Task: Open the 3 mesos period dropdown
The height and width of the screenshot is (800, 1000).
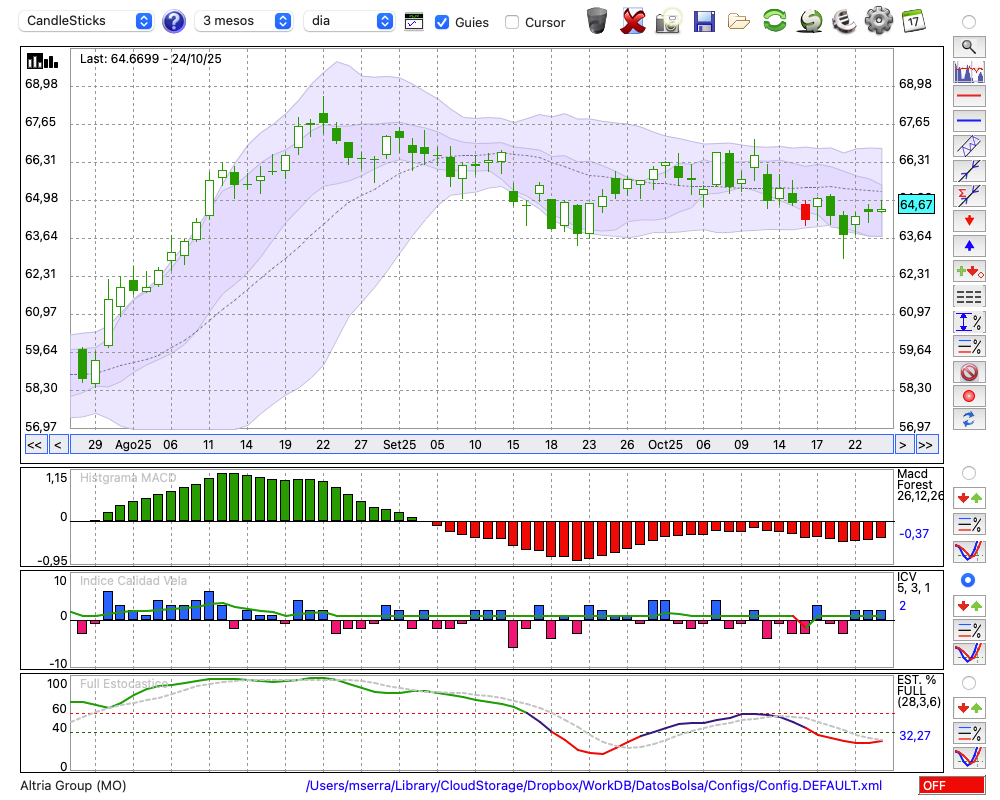Action: (244, 21)
